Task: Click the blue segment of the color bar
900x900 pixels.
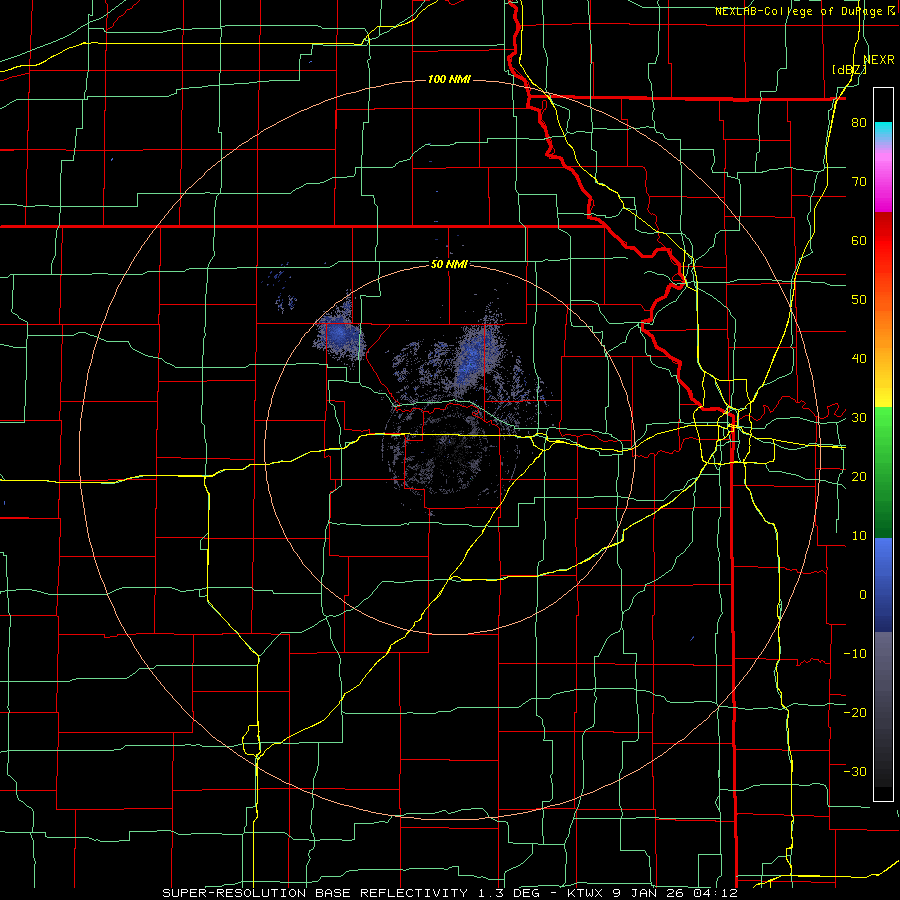Action: 883,584
